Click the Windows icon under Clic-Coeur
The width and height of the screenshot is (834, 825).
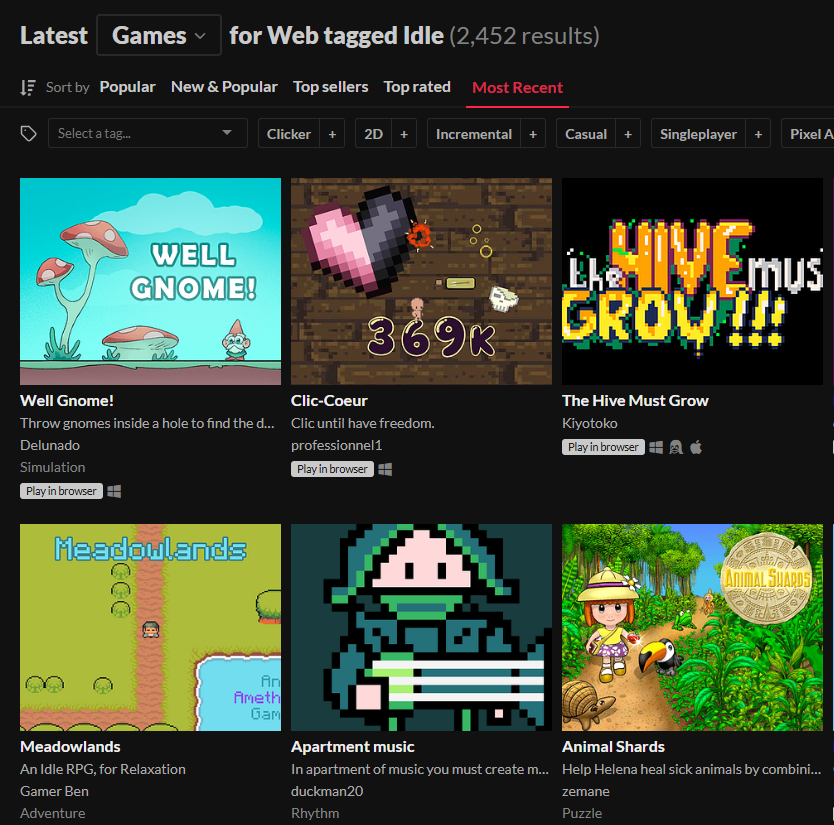(x=385, y=469)
